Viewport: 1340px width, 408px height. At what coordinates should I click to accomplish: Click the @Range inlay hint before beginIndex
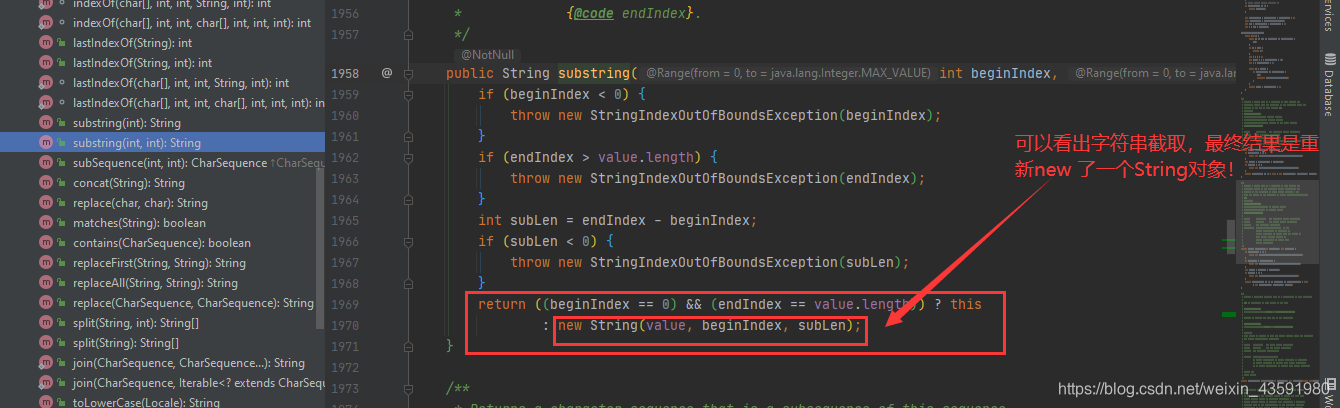tap(789, 73)
